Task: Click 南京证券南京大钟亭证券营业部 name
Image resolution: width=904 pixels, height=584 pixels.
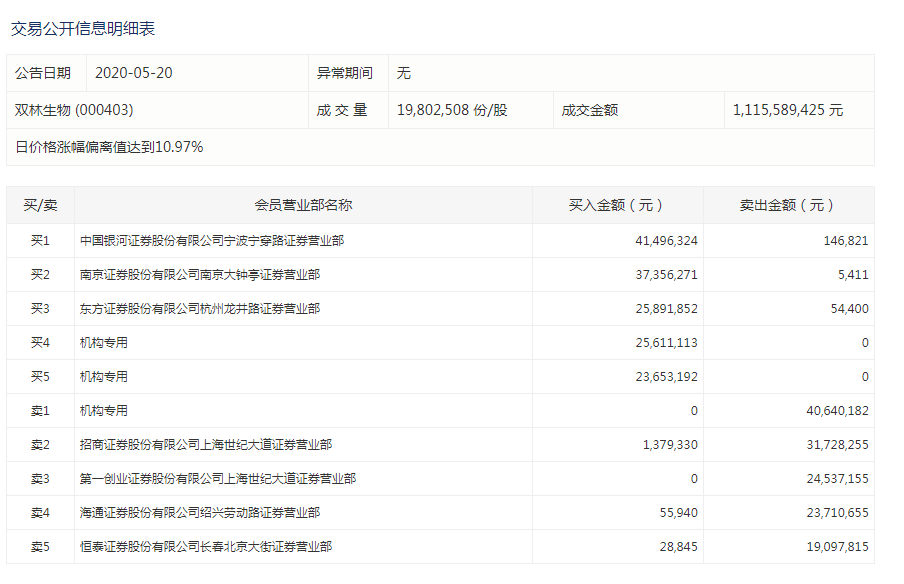Action: tap(199, 274)
